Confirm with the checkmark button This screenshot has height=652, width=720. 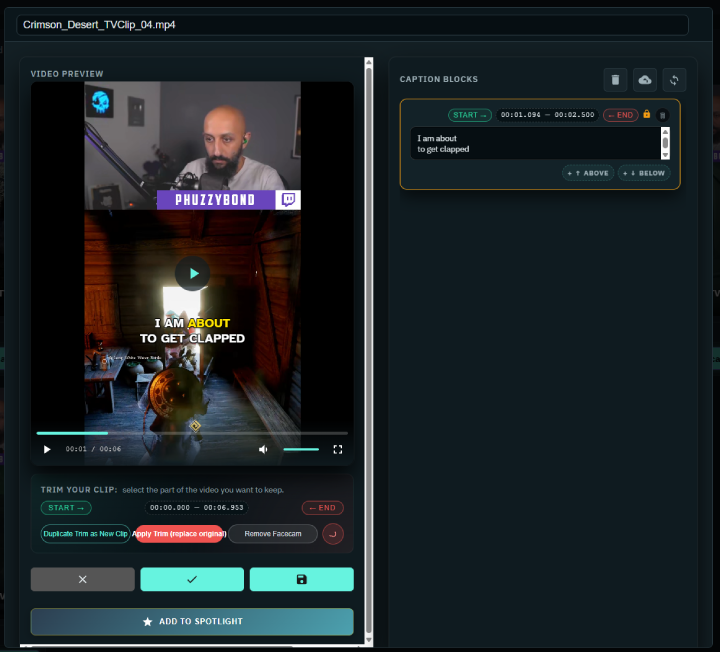(192, 579)
